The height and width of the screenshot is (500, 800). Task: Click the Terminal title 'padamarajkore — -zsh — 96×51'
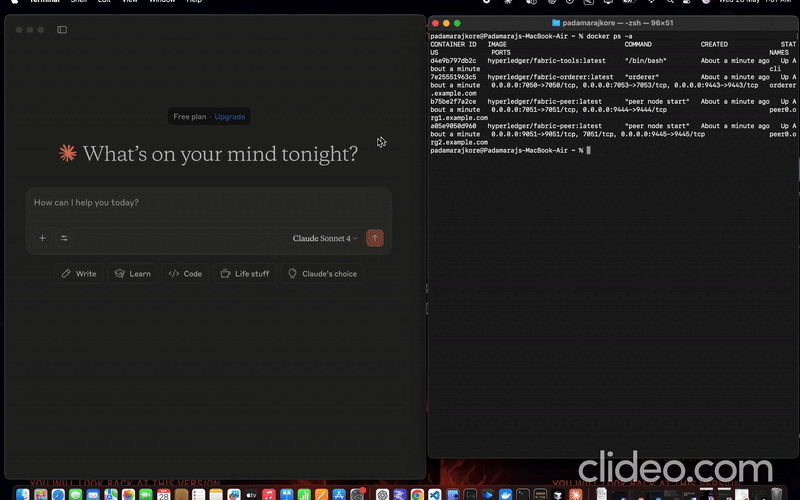click(x=618, y=23)
